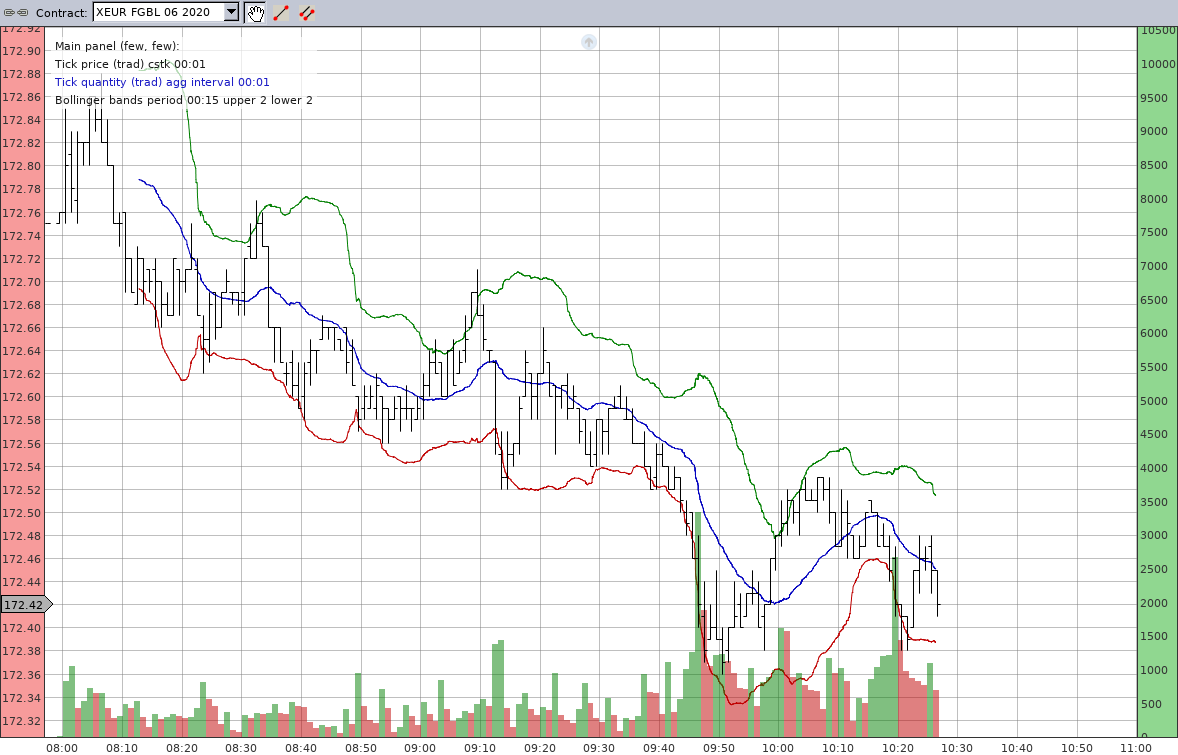Click the up-arrow circle icon above the chart
Screen dimensions: 1178x755
(589, 42)
